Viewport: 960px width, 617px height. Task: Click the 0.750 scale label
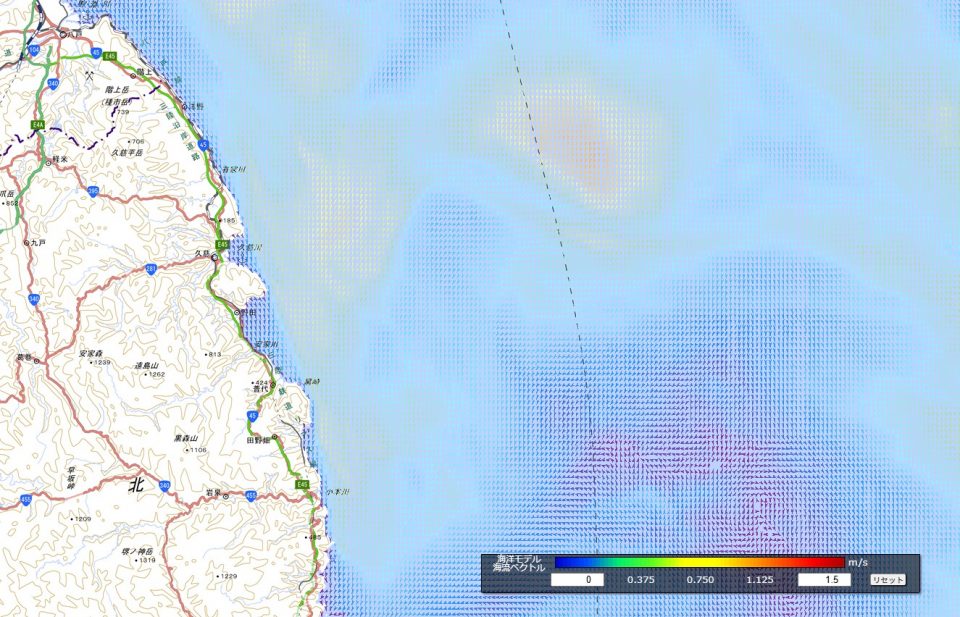point(700,580)
